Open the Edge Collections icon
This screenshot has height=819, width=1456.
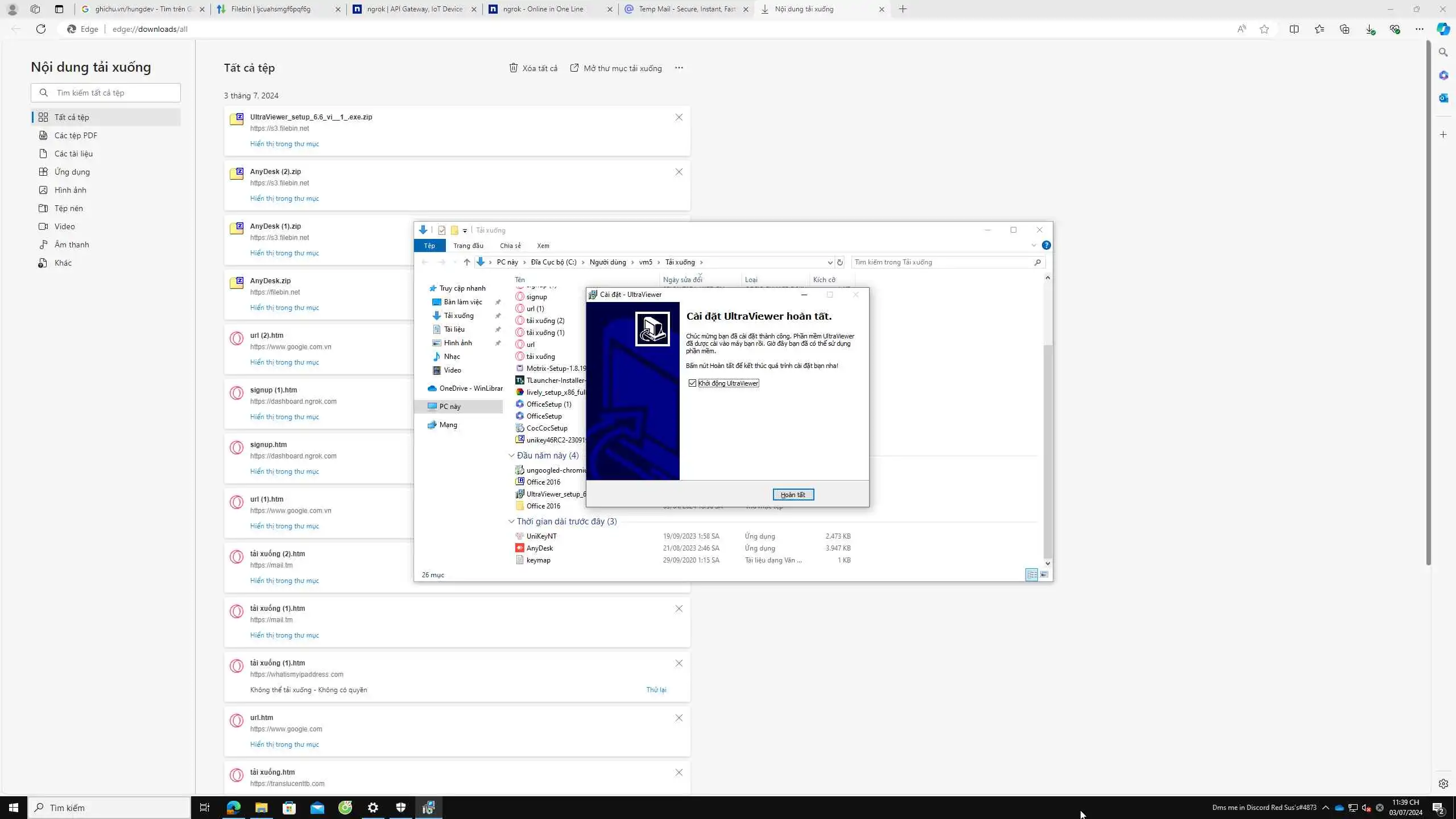(1345, 29)
